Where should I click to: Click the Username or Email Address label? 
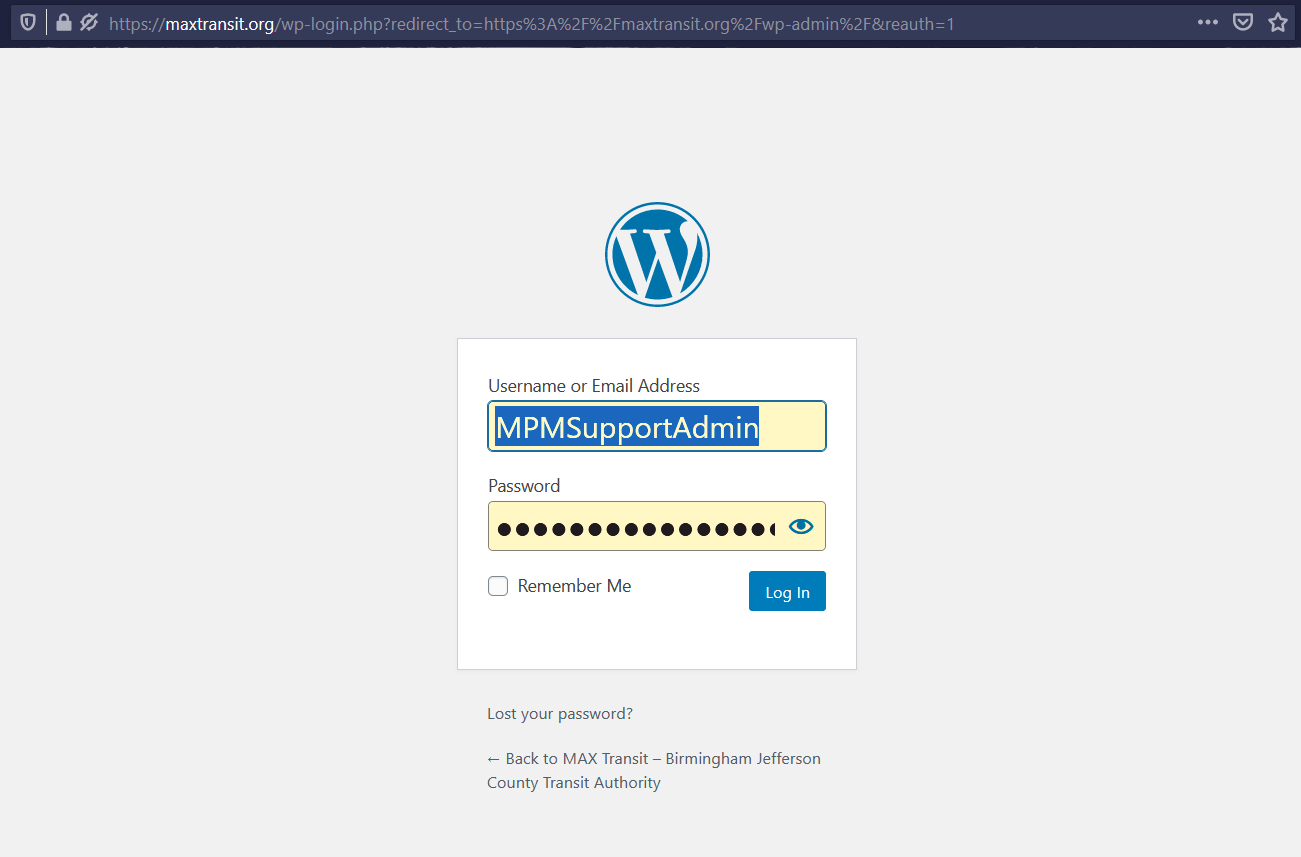tap(594, 386)
